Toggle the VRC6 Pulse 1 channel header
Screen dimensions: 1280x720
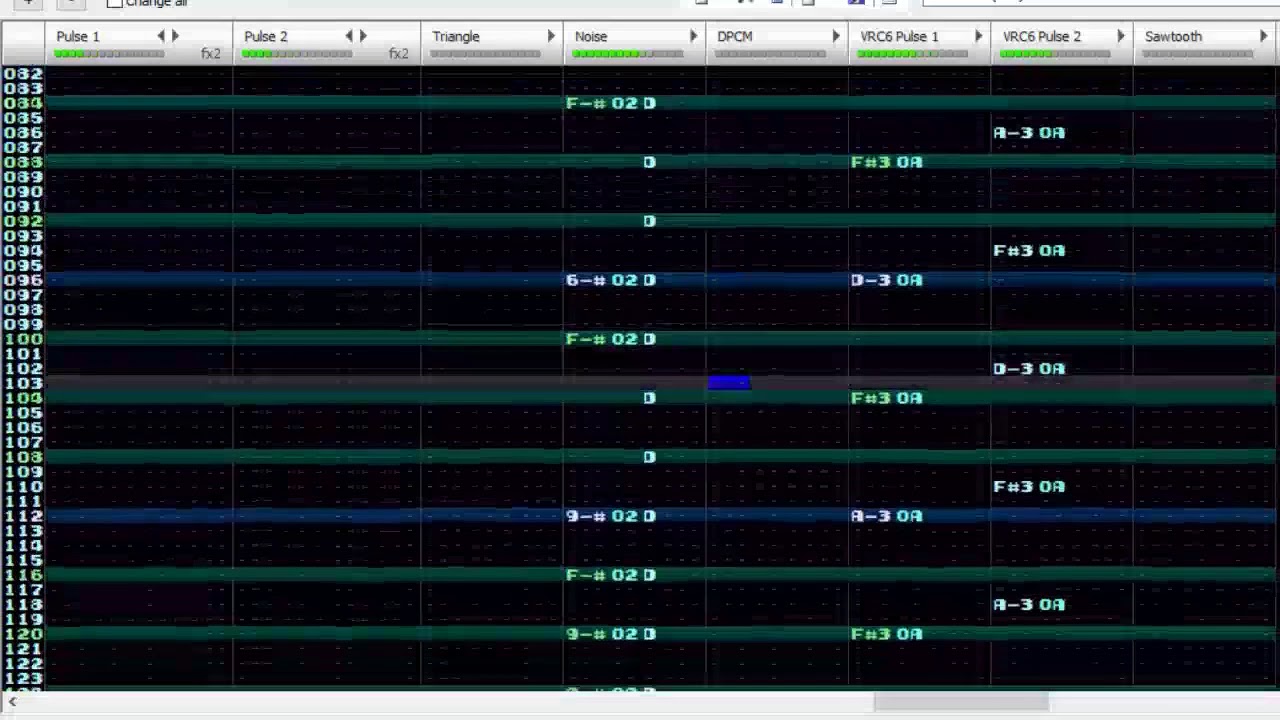click(x=900, y=36)
